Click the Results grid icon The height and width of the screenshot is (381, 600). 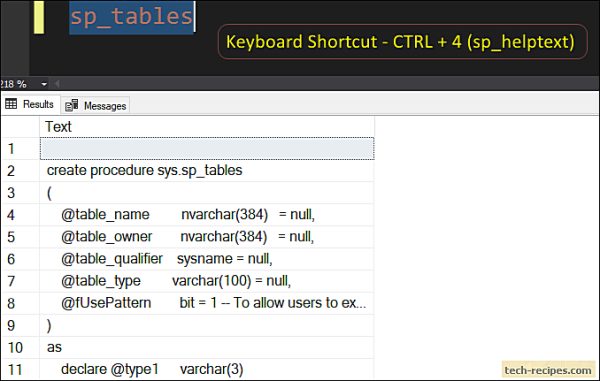point(11,104)
